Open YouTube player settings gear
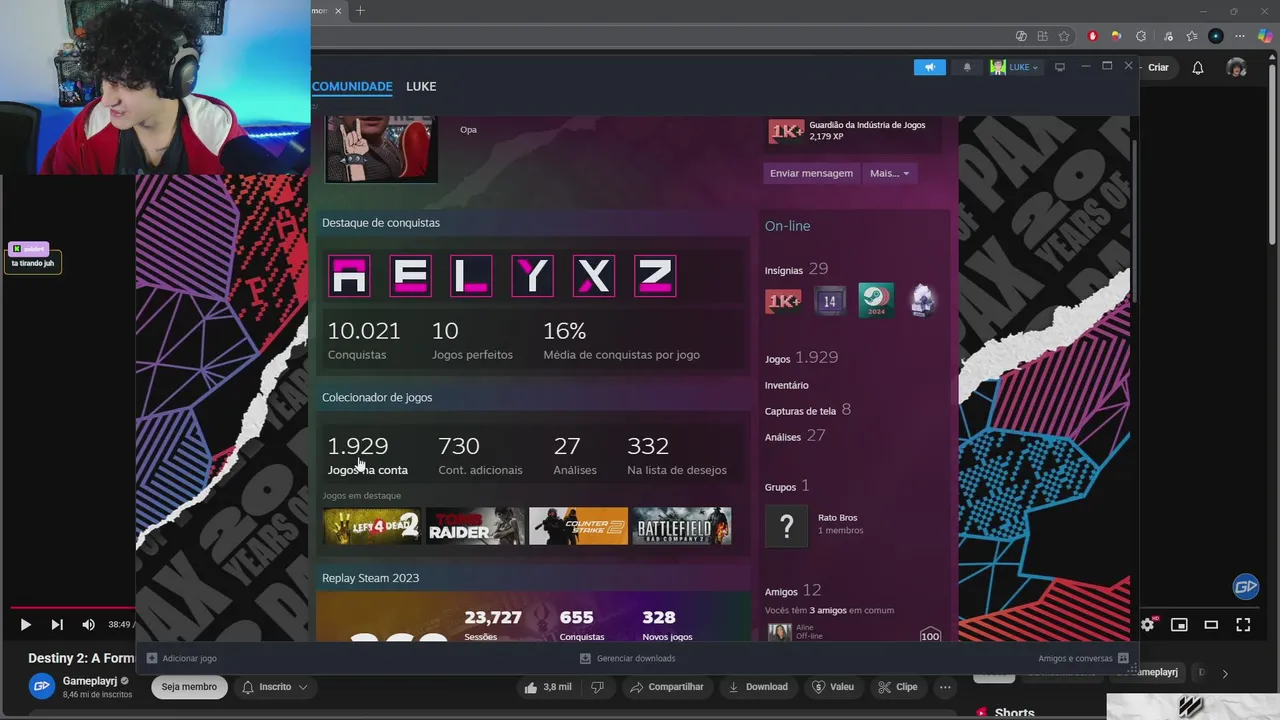The height and width of the screenshot is (720, 1280). tap(1147, 625)
